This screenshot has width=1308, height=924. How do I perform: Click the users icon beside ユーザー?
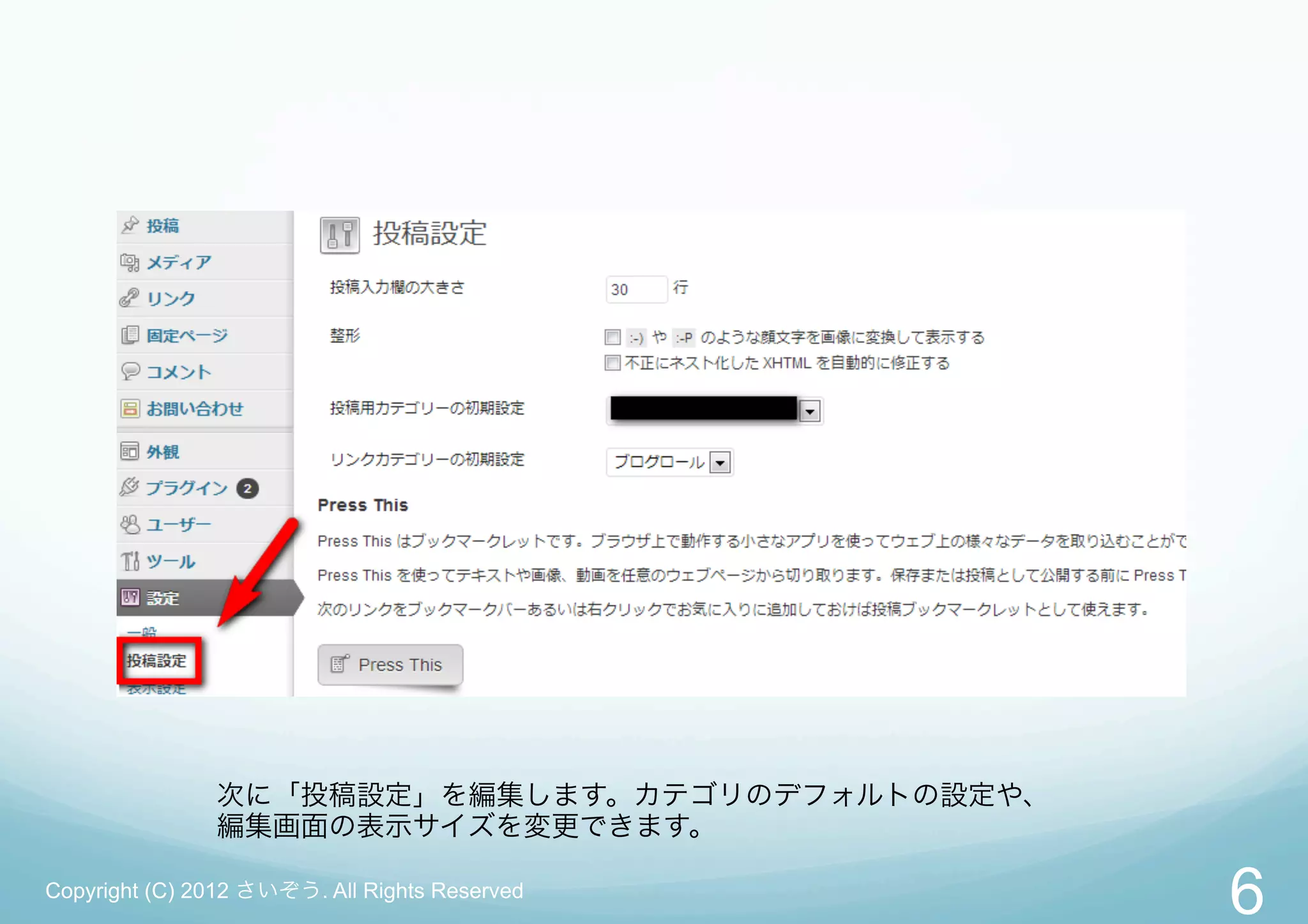(130, 524)
